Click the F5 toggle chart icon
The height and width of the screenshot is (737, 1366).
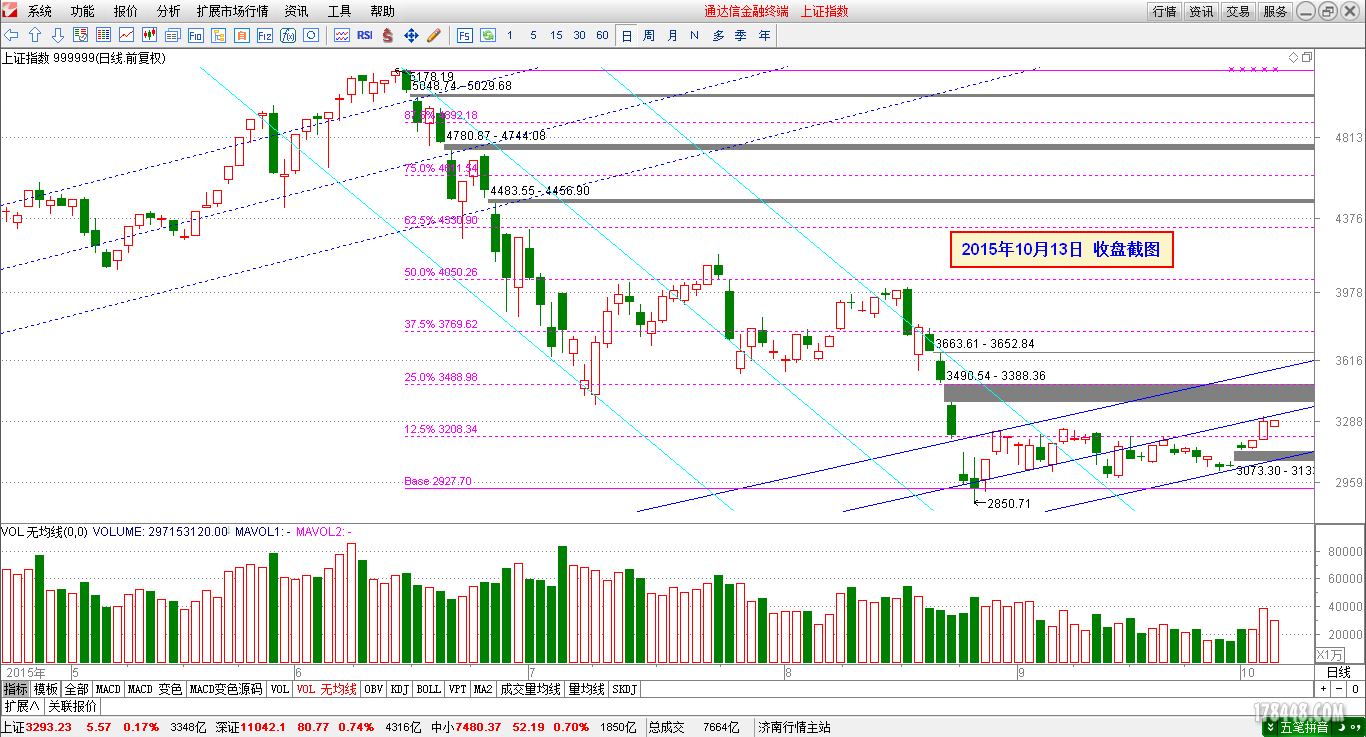point(465,35)
